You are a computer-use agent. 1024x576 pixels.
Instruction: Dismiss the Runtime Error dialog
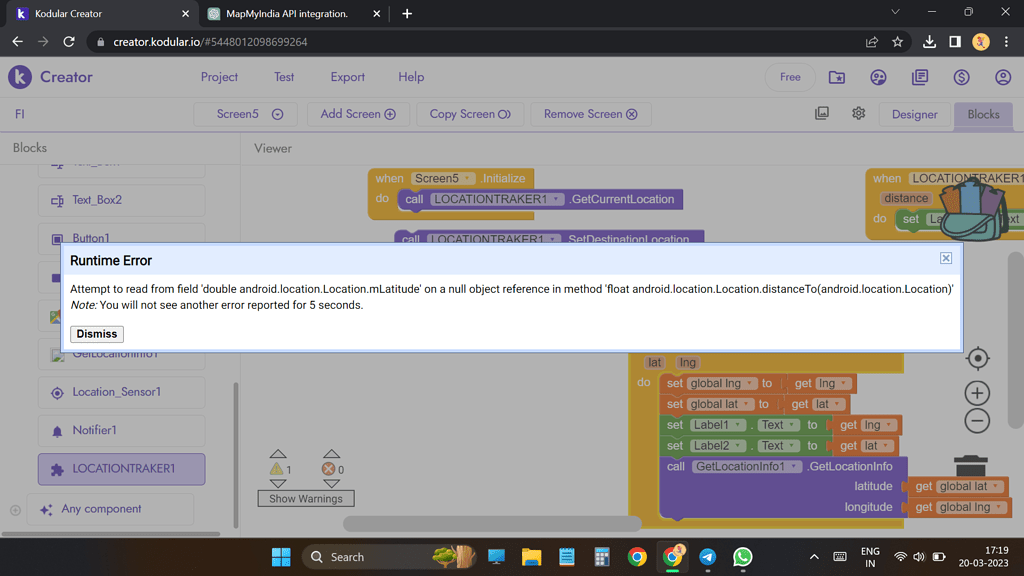[x=97, y=334]
